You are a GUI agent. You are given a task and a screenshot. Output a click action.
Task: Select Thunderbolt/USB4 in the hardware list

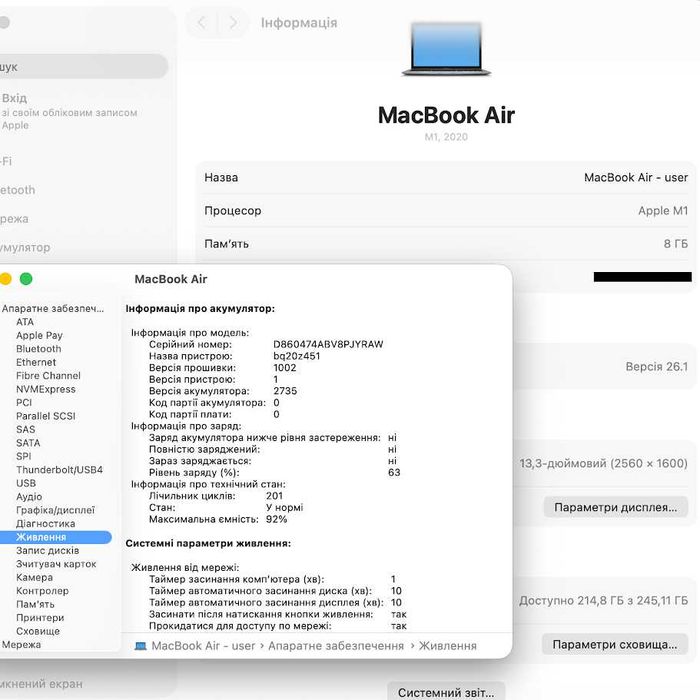coord(59,470)
